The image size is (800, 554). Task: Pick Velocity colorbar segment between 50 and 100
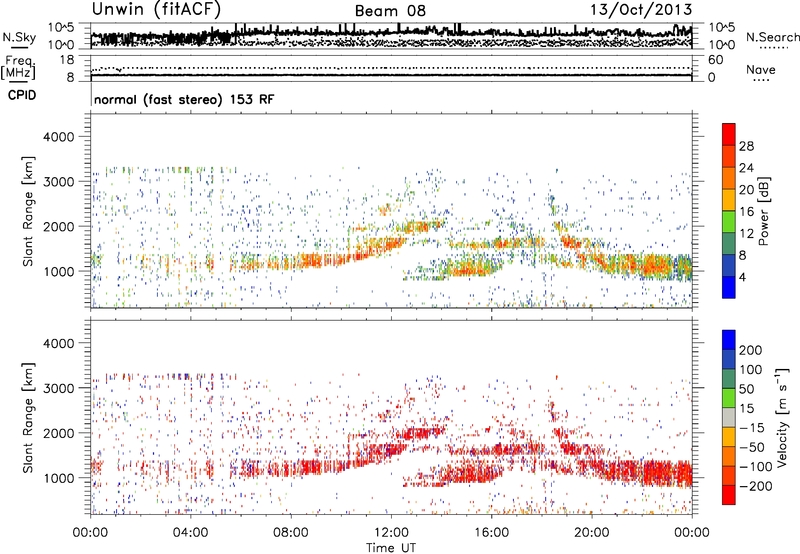[729, 379]
